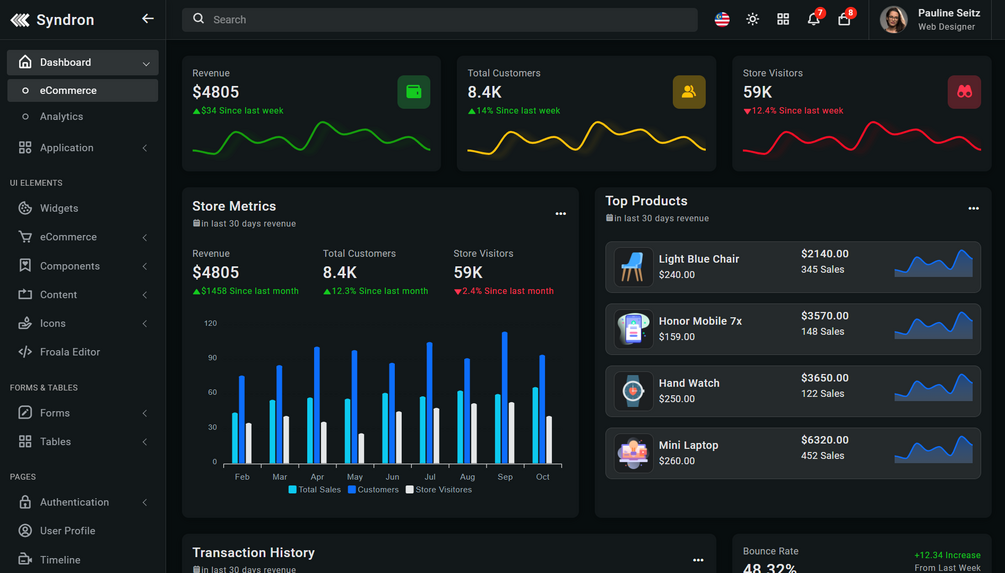
Task: Click the green Revenue wallet icon
Action: pos(413,92)
